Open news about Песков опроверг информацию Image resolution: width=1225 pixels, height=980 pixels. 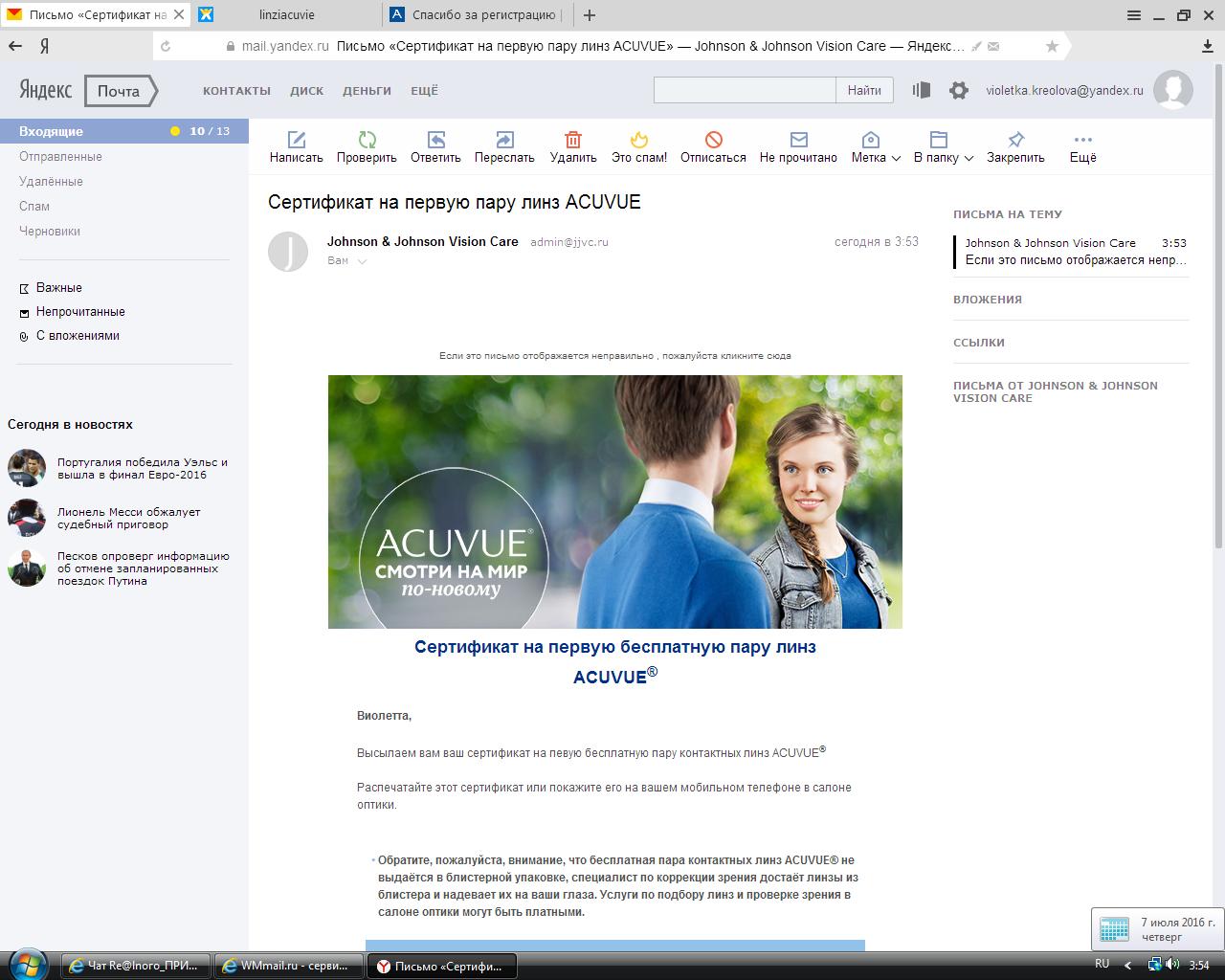(x=144, y=568)
